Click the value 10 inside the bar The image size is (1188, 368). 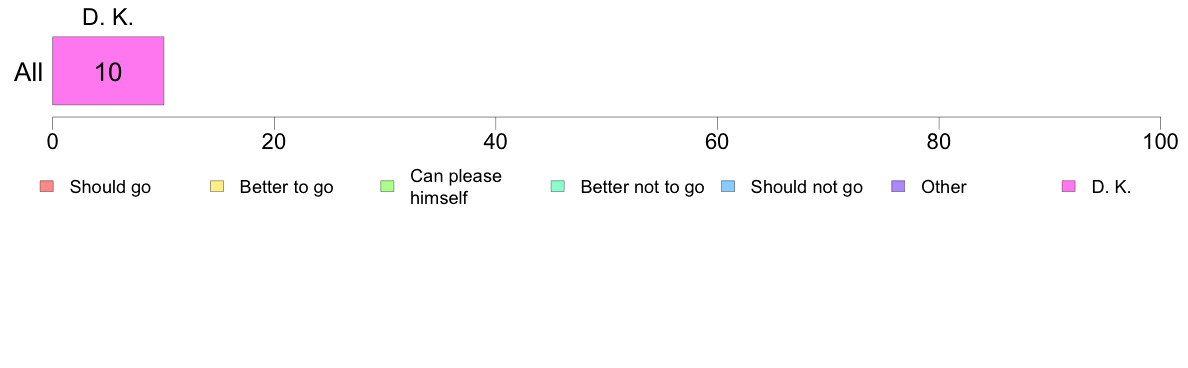[x=108, y=72]
